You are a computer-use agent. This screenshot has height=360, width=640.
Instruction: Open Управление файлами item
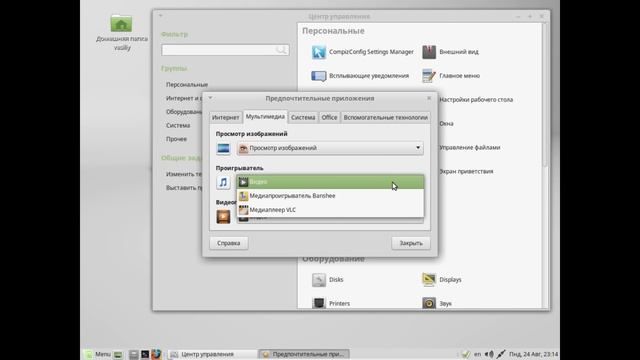click(469, 147)
